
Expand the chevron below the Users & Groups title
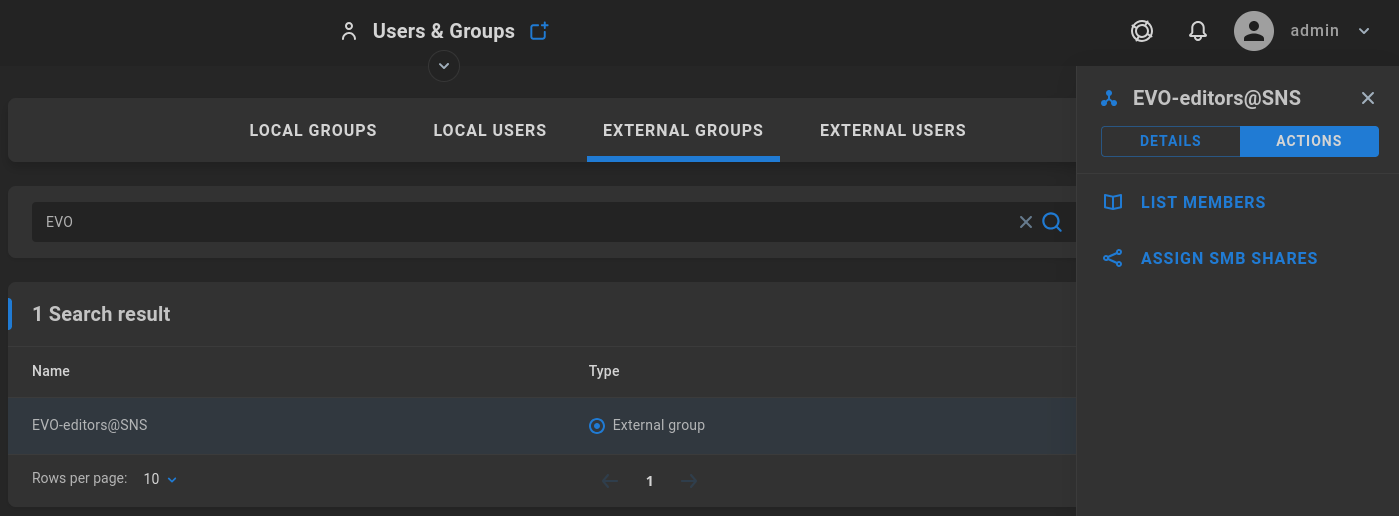click(444, 66)
